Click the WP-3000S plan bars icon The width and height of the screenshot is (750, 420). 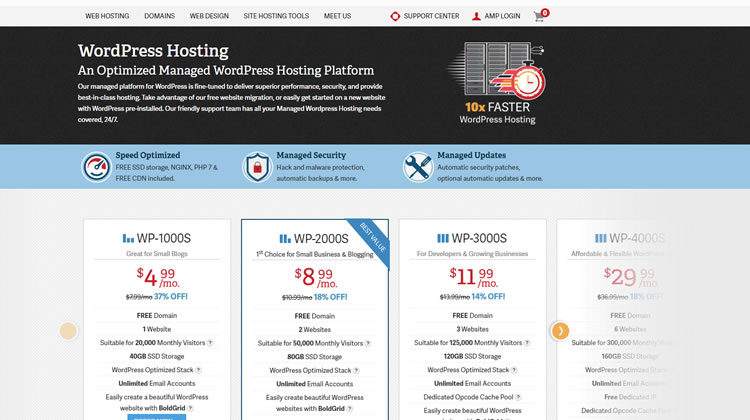tap(443, 238)
